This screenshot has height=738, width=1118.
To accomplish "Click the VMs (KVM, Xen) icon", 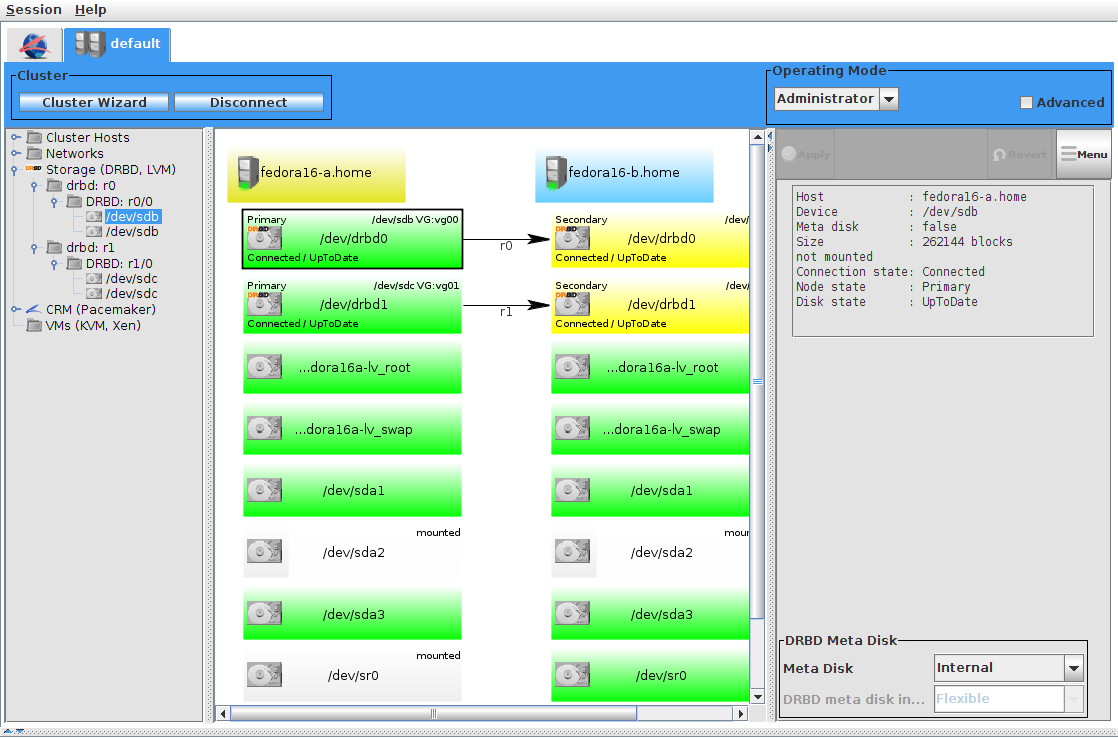I will [32, 325].
